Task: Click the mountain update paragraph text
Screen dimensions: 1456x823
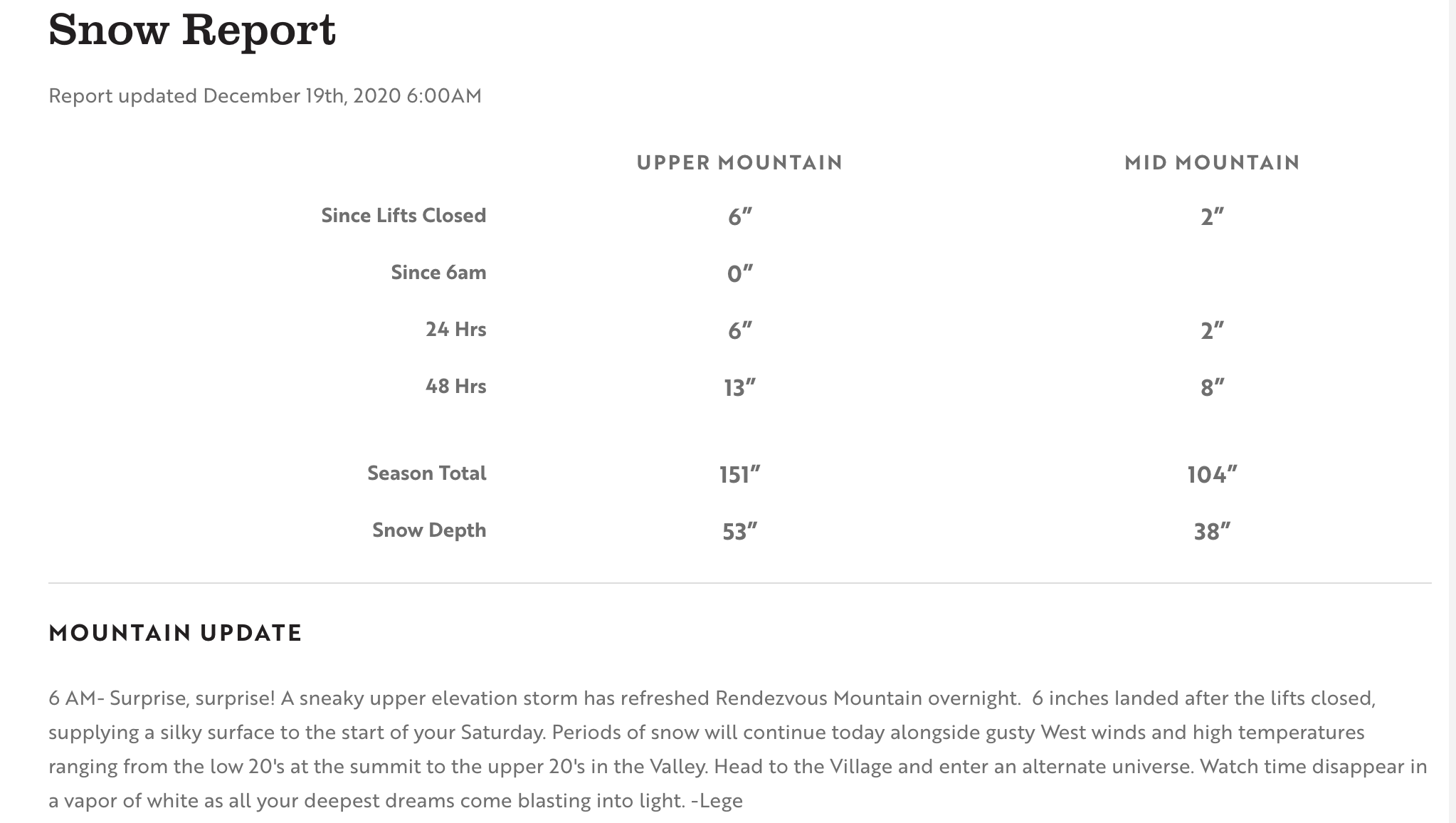Action: pyautogui.click(x=738, y=749)
